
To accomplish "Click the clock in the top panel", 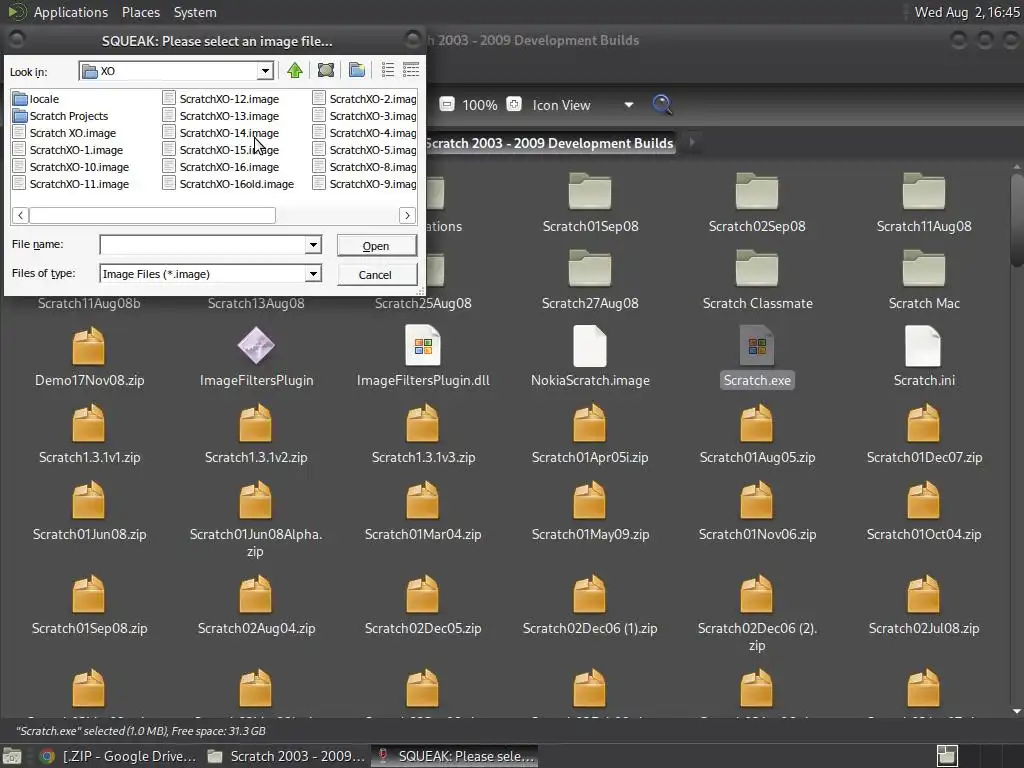I will click(967, 12).
